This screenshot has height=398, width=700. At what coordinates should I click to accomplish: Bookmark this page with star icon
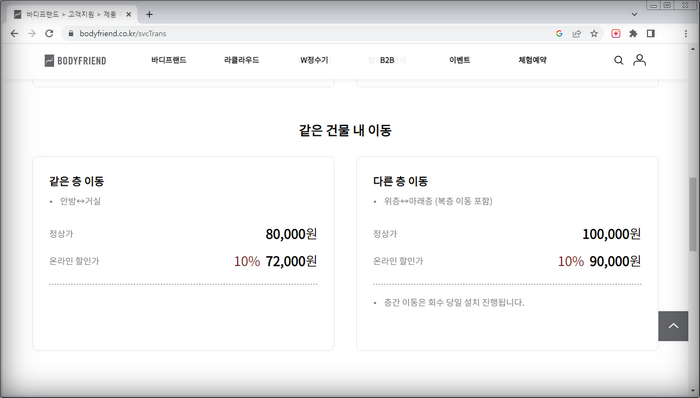594,33
